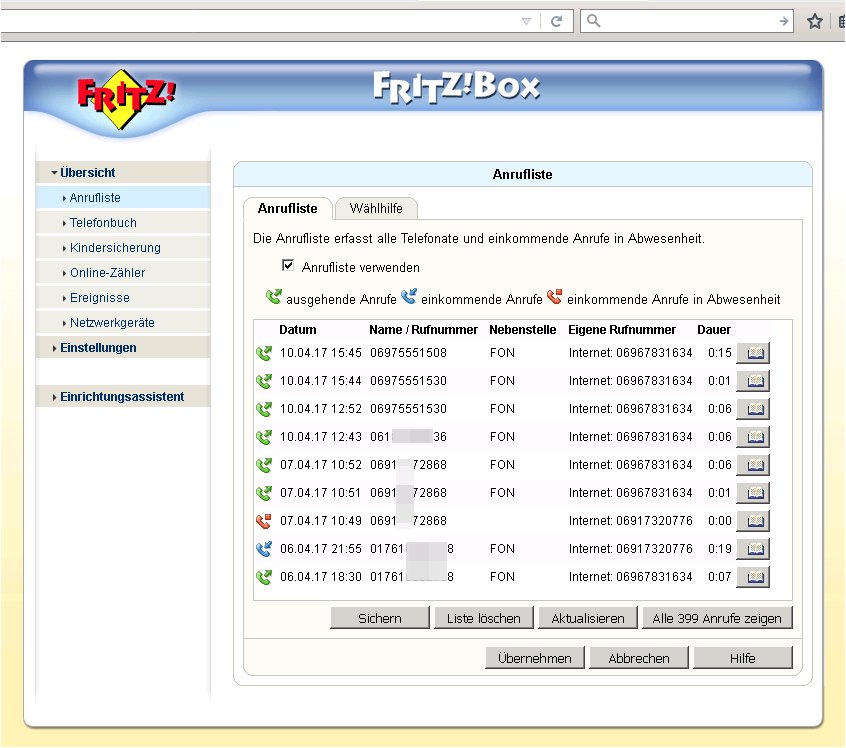Open help with the Hilfe button

click(742, 658)
